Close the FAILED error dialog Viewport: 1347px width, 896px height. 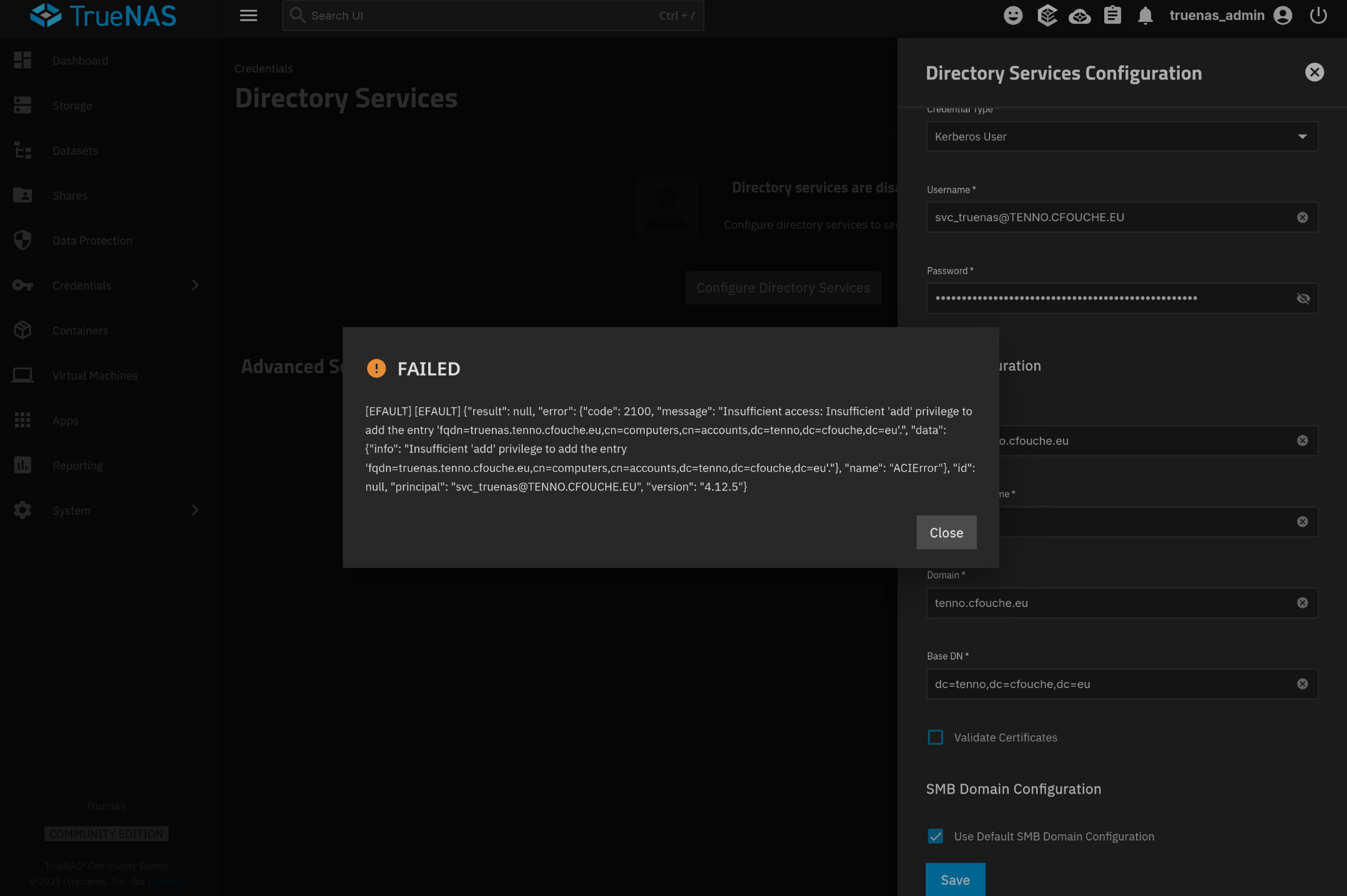pos(946,532)
